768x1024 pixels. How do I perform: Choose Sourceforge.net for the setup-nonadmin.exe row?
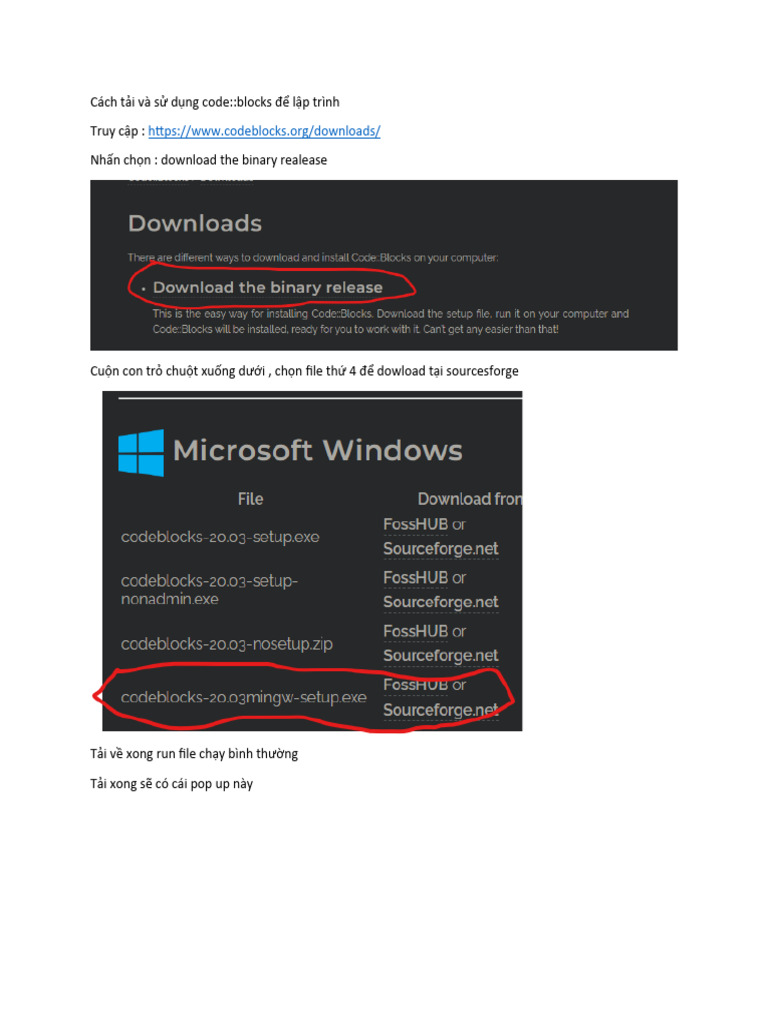(441, 602)
